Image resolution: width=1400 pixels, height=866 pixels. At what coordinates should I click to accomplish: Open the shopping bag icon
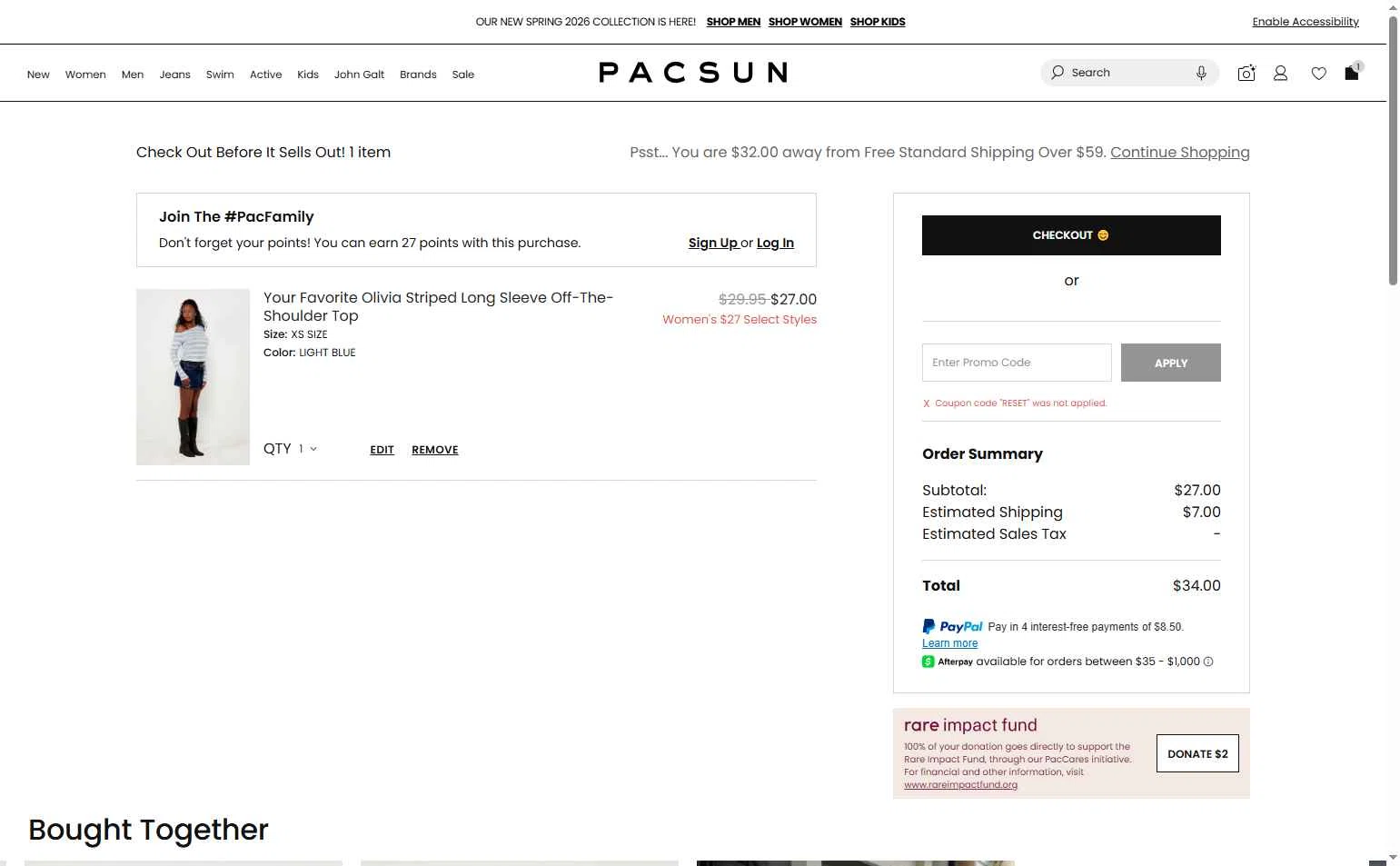click(1352, 73)
